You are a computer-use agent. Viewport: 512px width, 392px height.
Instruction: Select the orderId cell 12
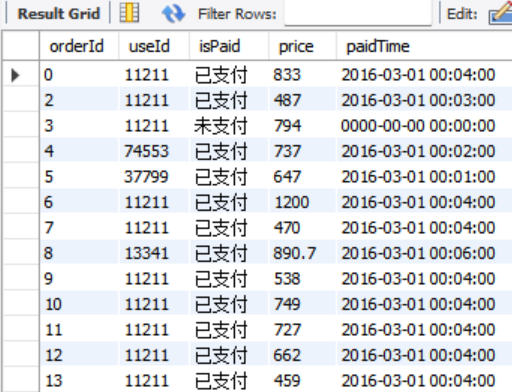(x=79, y=355)
